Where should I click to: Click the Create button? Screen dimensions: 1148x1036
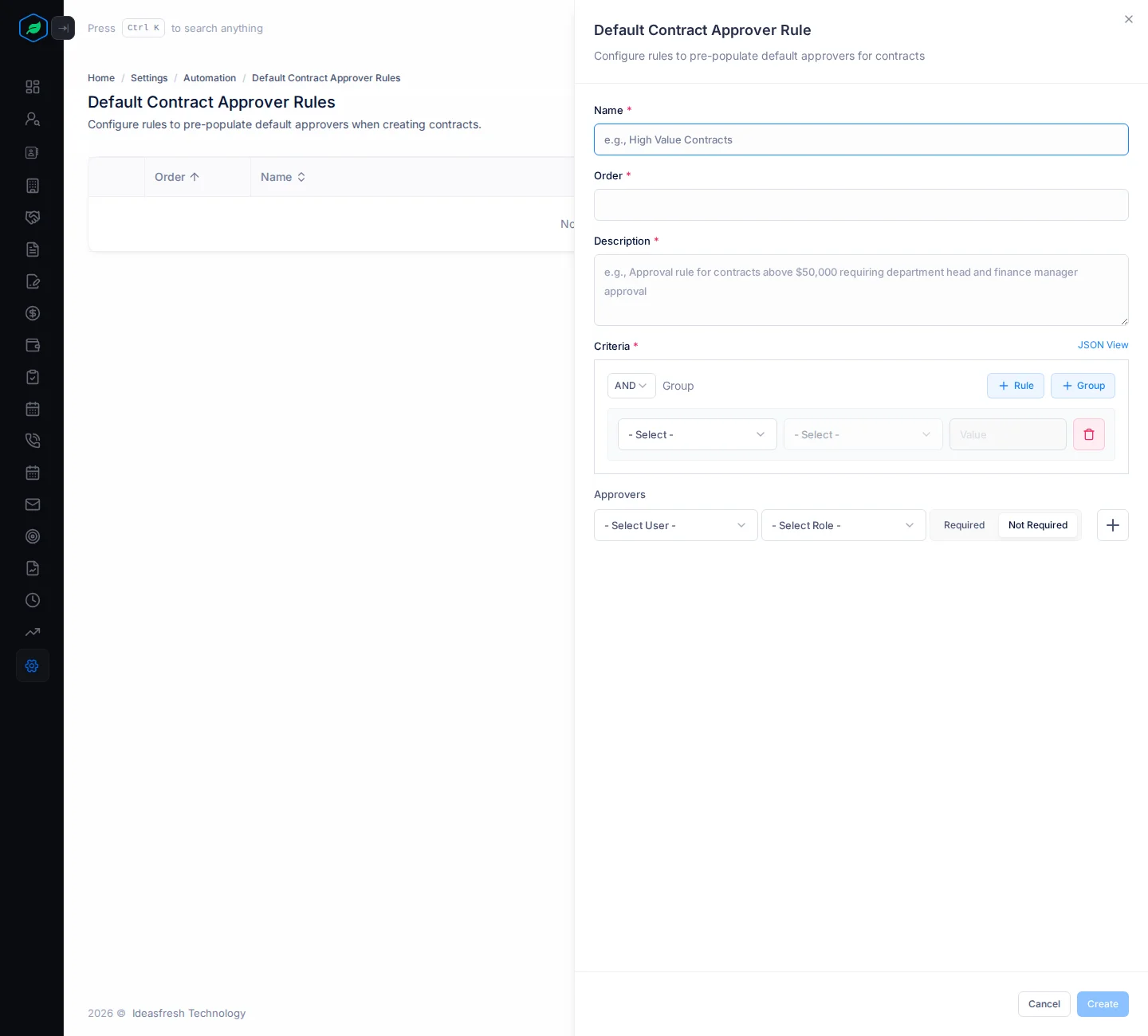click(1103, 1004)
